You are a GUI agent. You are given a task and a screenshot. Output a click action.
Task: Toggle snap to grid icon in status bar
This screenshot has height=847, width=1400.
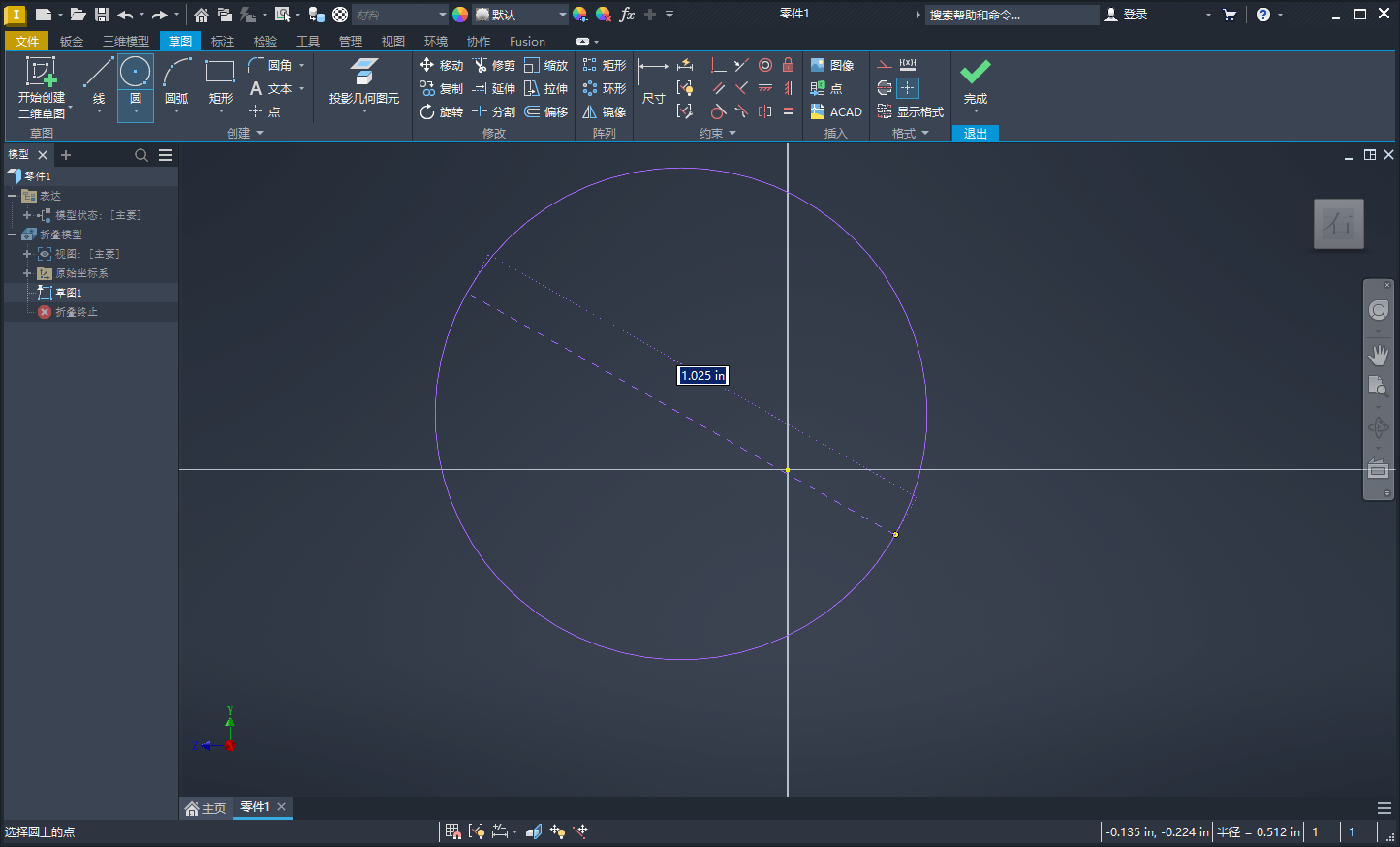[x=452, y=831]
